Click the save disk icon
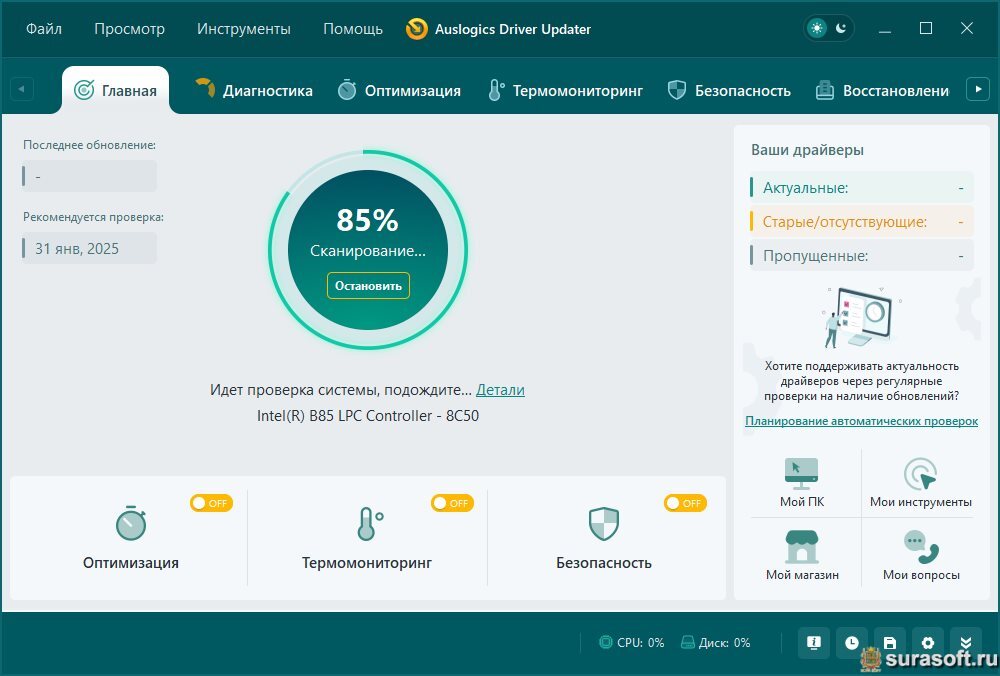 (890, 642)
